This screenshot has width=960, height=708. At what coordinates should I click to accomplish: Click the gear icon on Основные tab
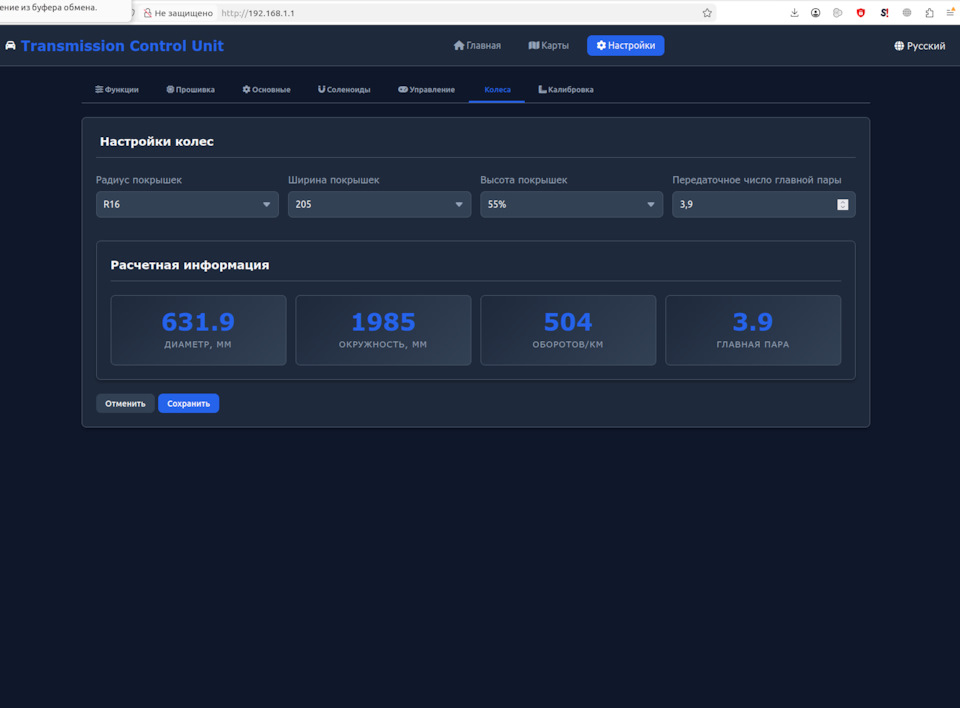[x=244, y=89]
